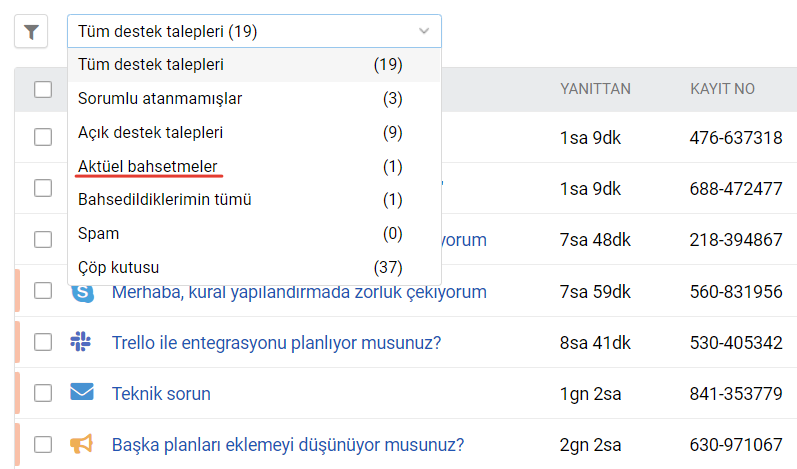Select Açık destek talepleri option
Viewport: 797px width, 469px height.
tap(150, 132)
